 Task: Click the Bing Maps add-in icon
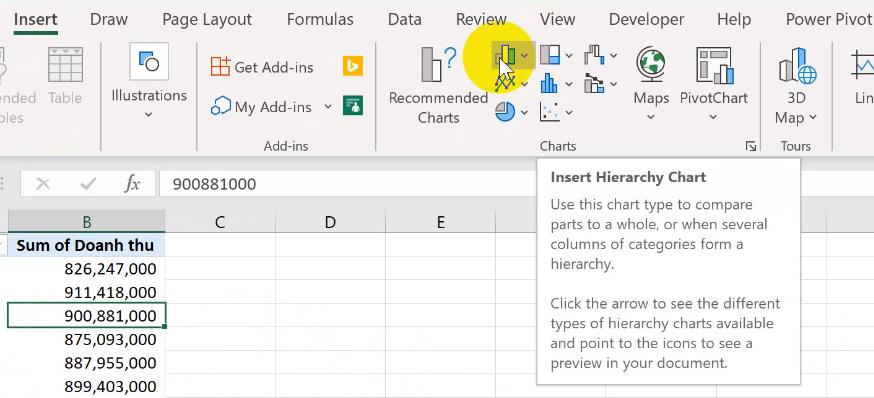(353, 66)
